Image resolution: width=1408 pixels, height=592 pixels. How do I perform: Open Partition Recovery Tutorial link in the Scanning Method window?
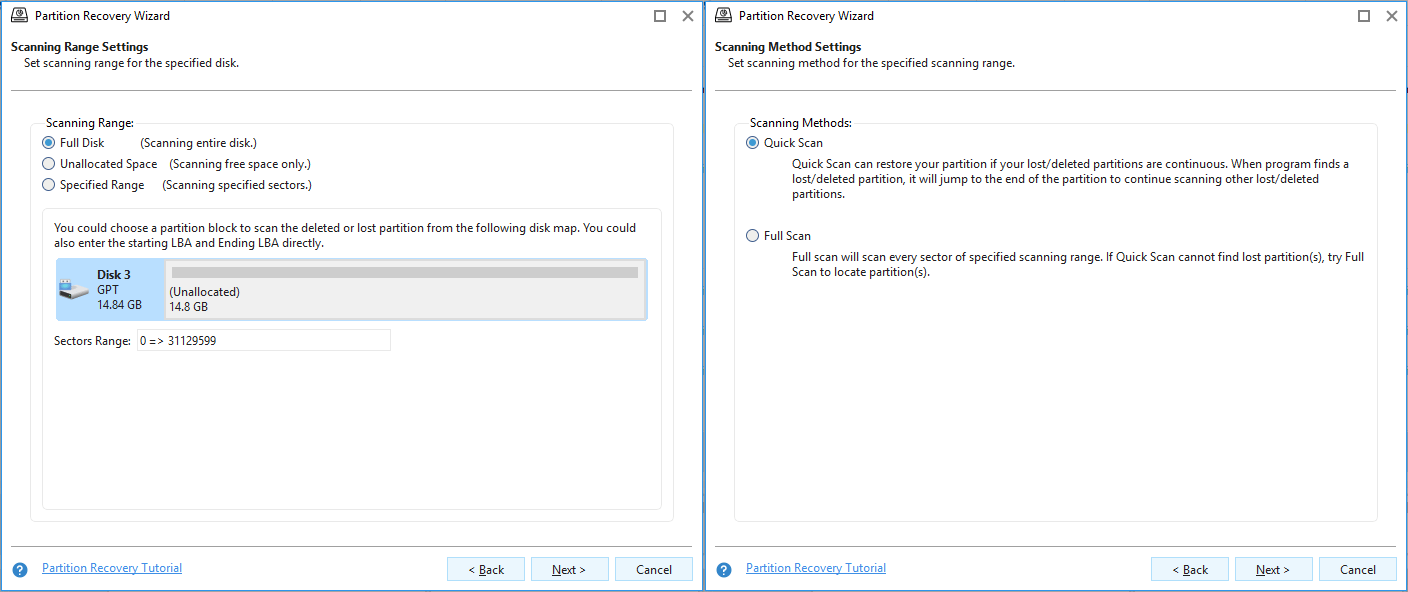[x=816, y=568]
